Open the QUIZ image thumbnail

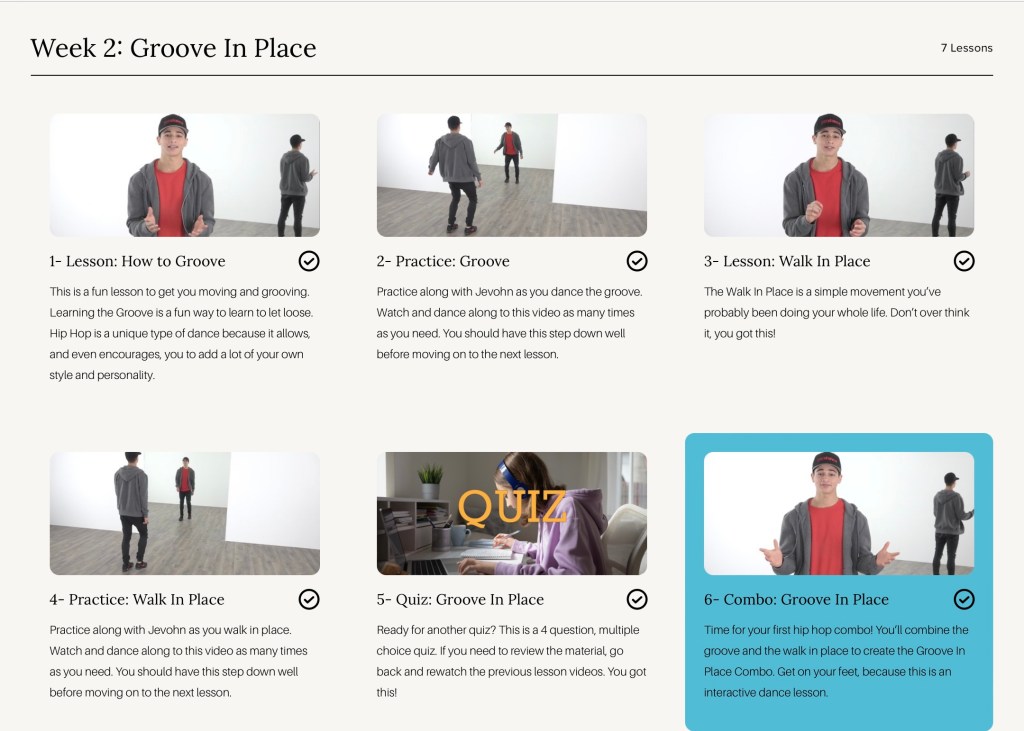(512, 513)
